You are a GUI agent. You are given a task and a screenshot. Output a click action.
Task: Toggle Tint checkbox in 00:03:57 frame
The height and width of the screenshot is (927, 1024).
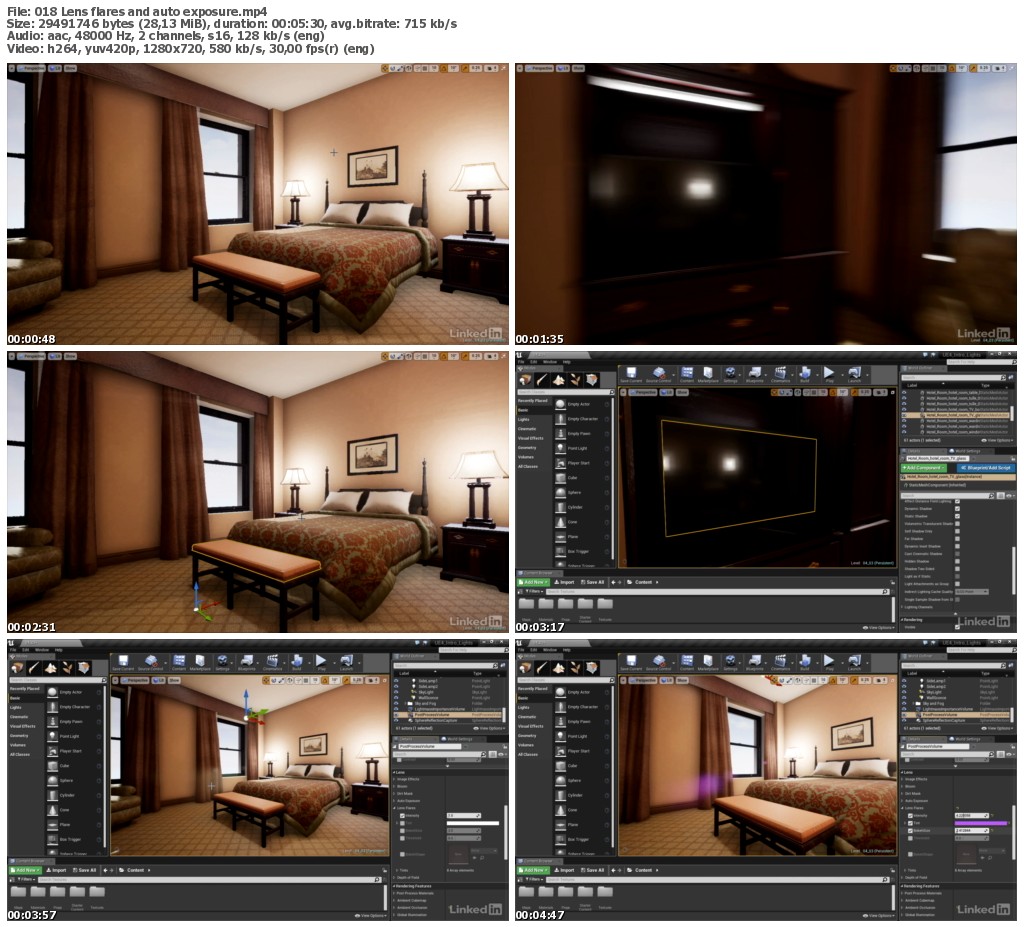tap(402, 823)
